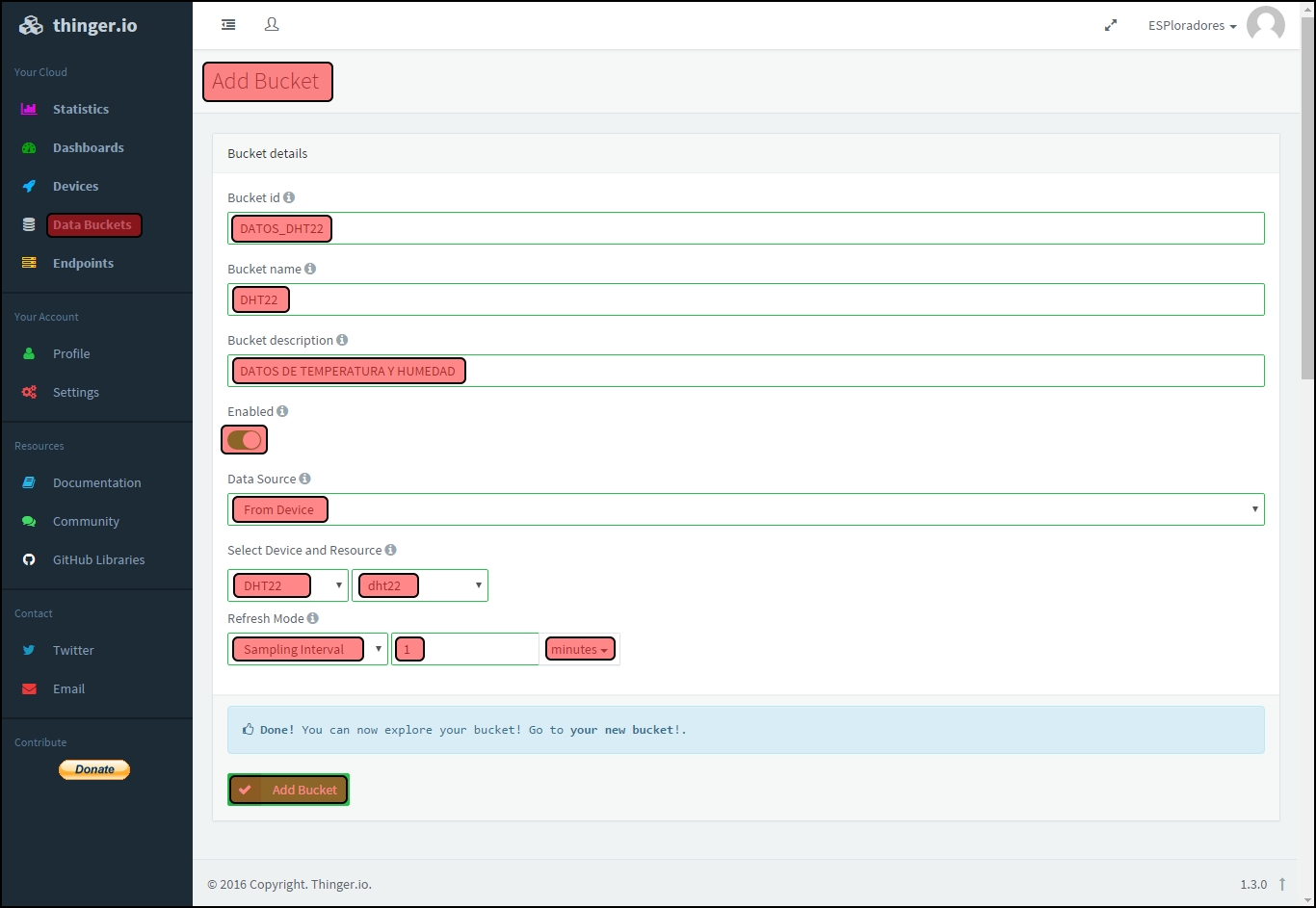Viewport: 1316px width, 908px height.
Task: Click info icon next to Refresh Mode
Action: point(312,618)
